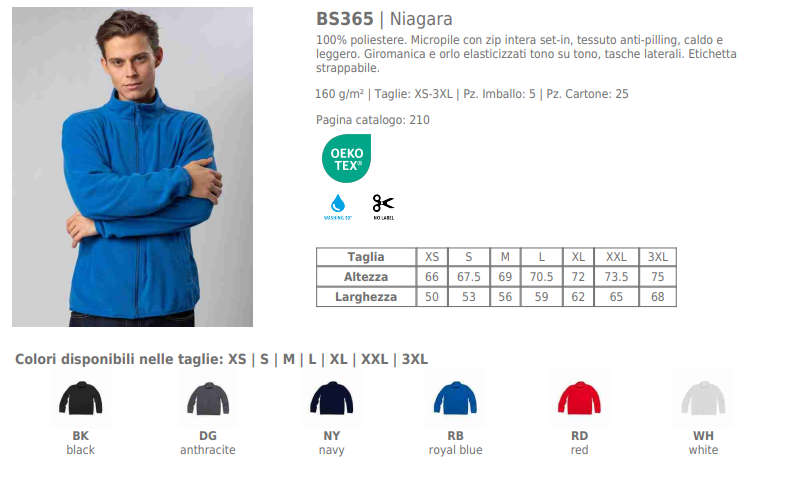Viewport: 785px width, 498px height.
Task: Click the BS365 product code heading
Action: (345, 19)
